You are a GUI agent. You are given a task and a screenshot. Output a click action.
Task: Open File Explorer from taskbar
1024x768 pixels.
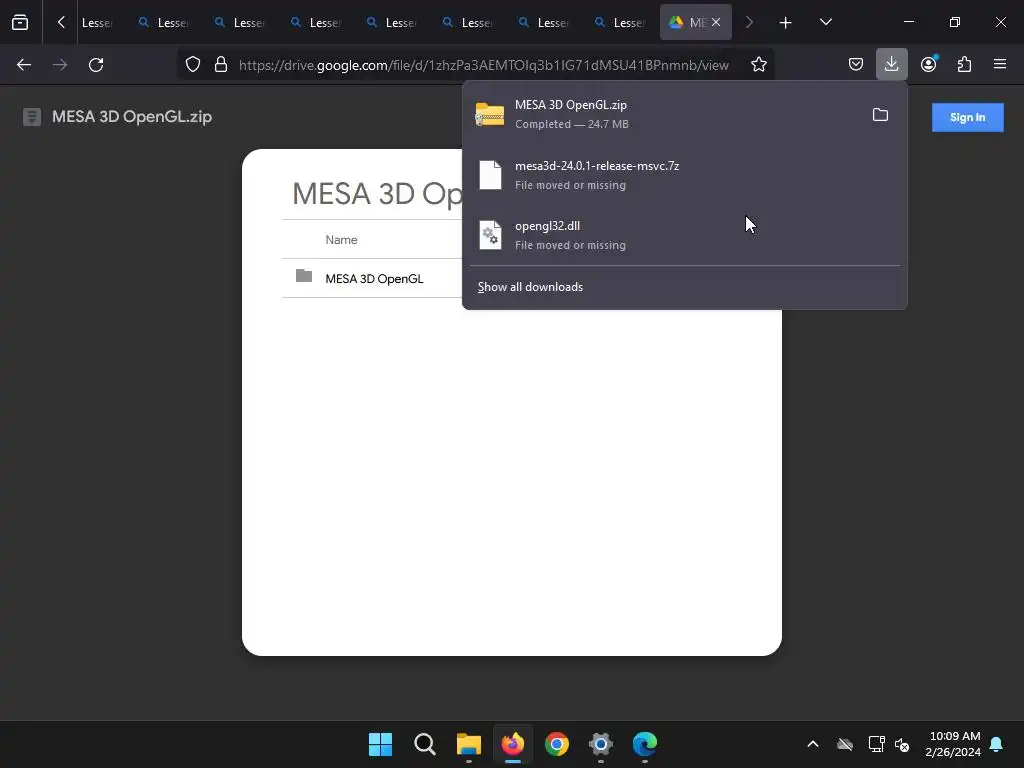(x=468, y=744)
